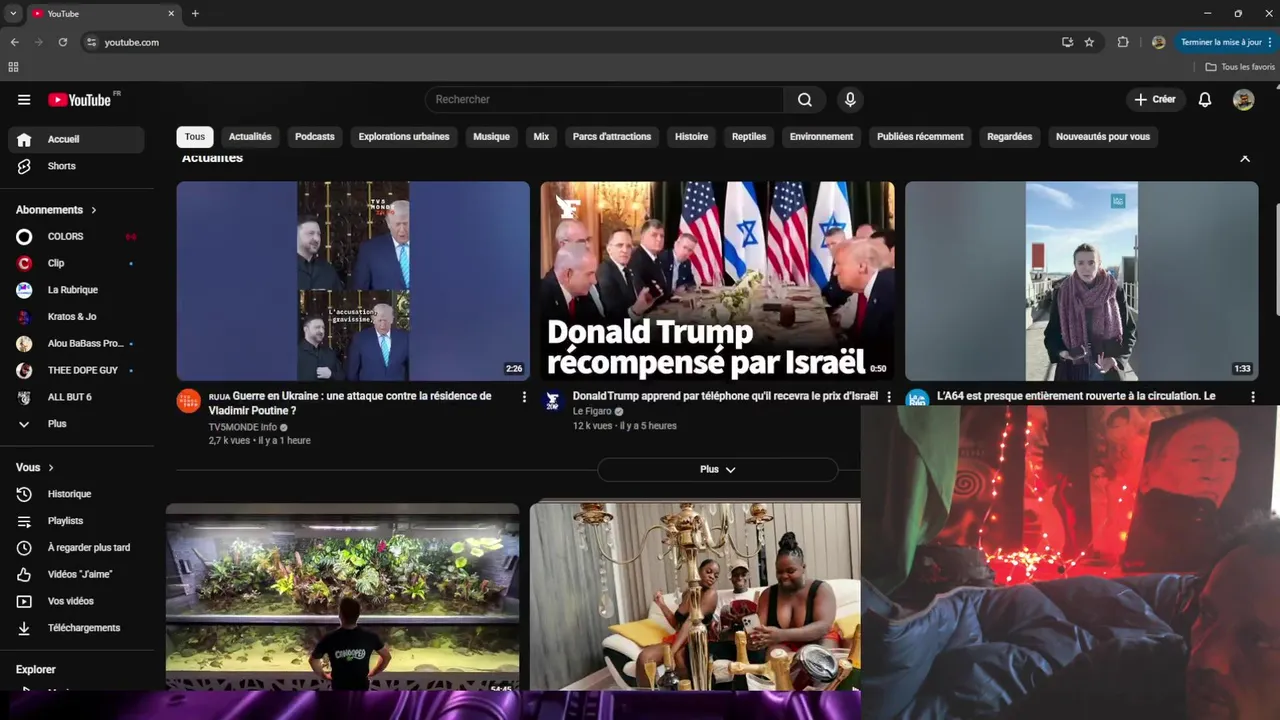Select the Histoire filter chip
This screenshot has width=1280, height=720.
coord(691,137)
